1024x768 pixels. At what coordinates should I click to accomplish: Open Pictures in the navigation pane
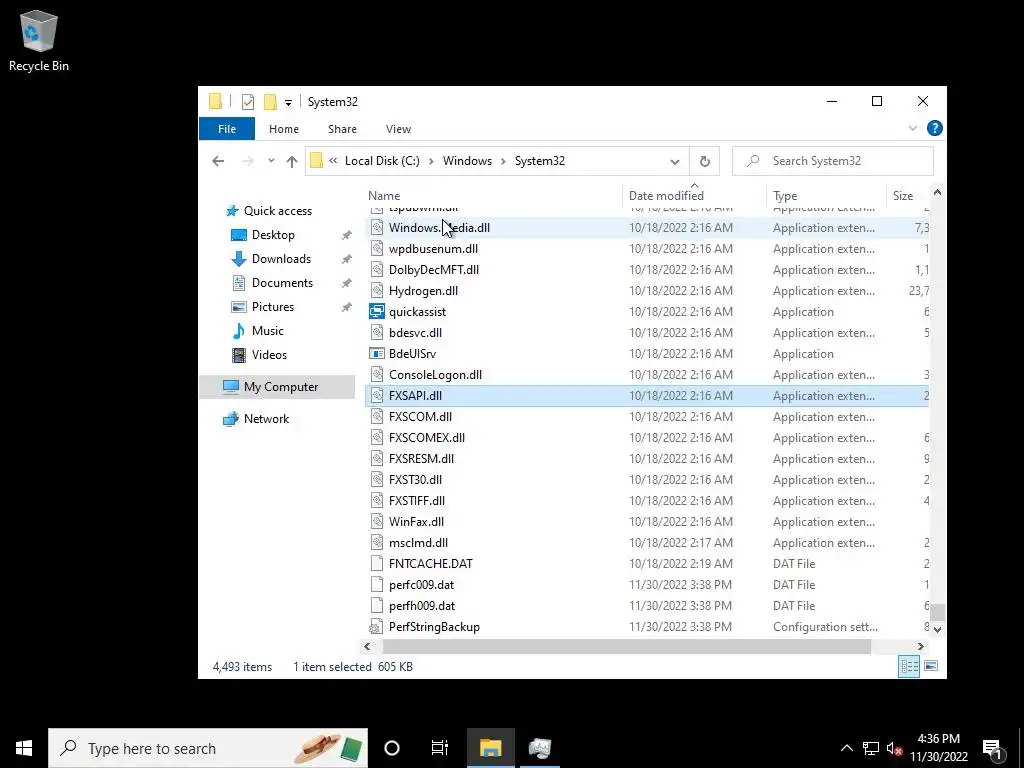tap(272, 307)
